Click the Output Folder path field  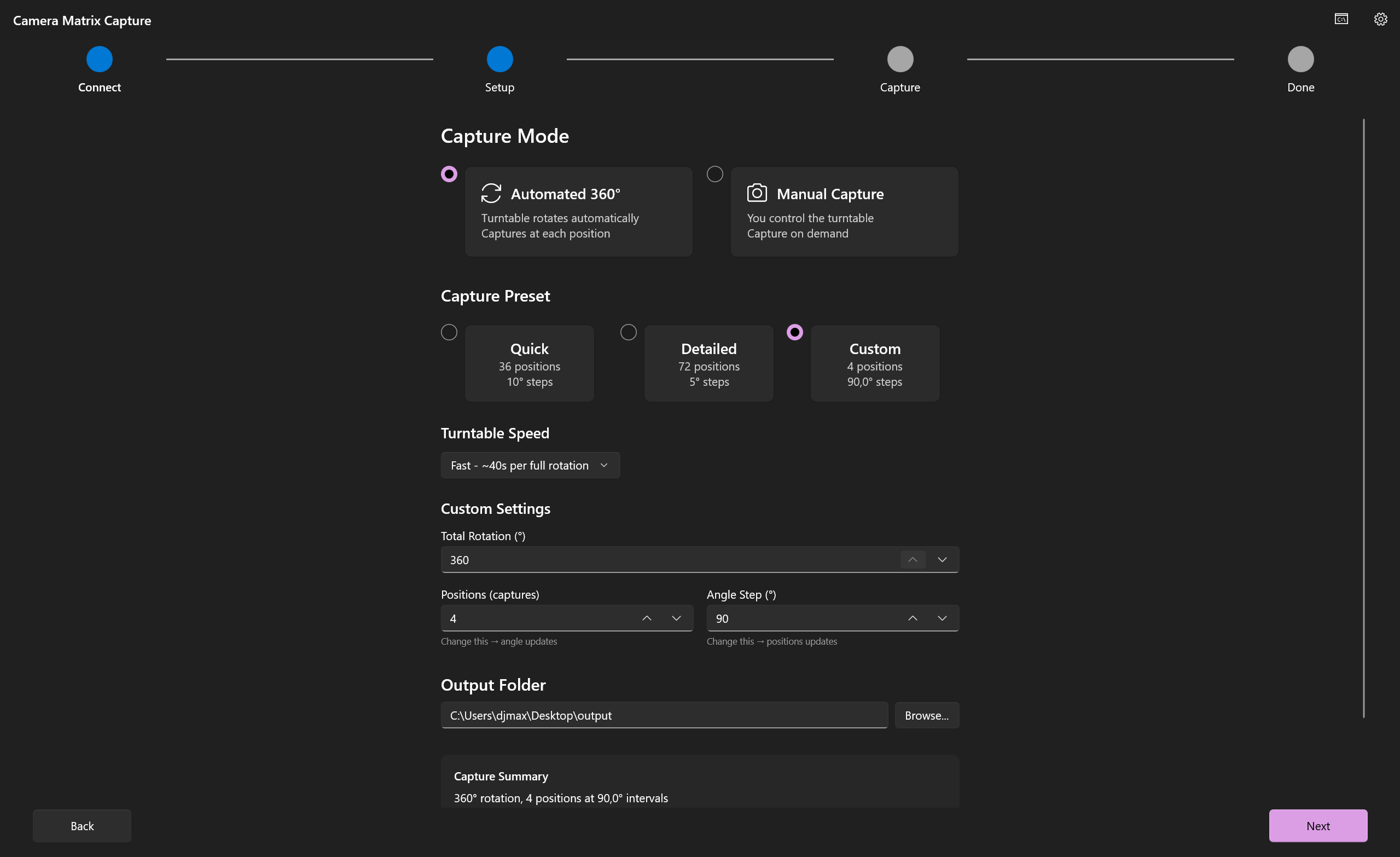664,715
